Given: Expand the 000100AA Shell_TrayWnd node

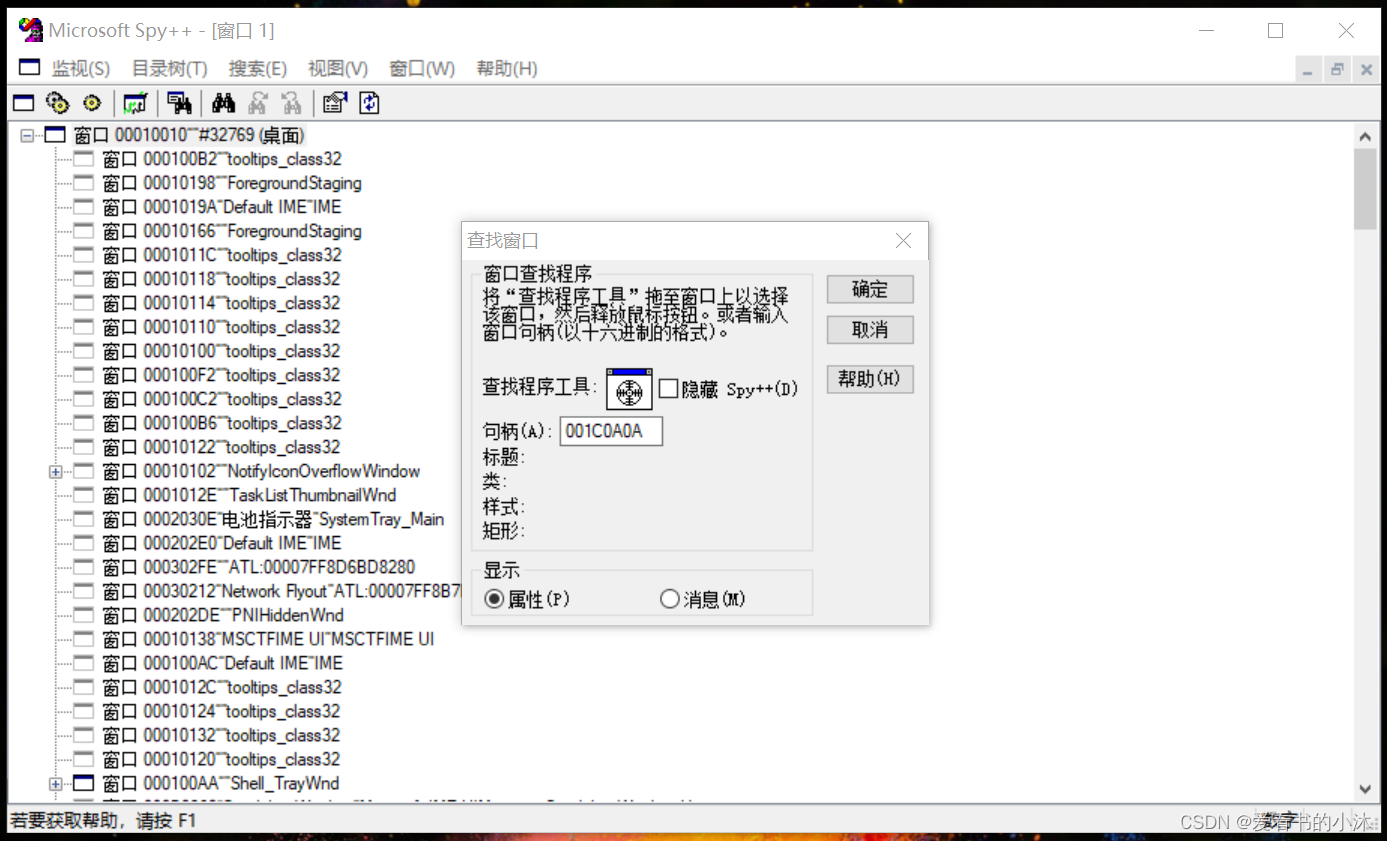Looking at the screenshot, I should point(55,783).
